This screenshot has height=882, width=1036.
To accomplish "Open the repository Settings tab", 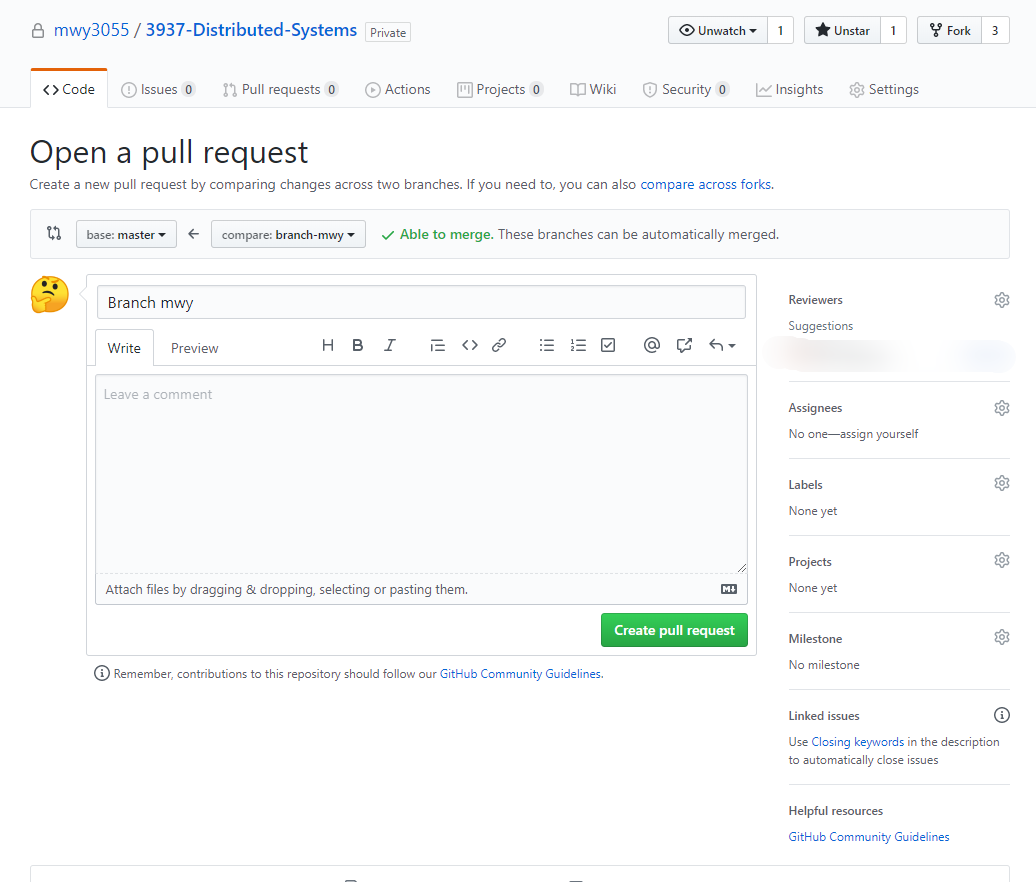I will click(884, 89).
